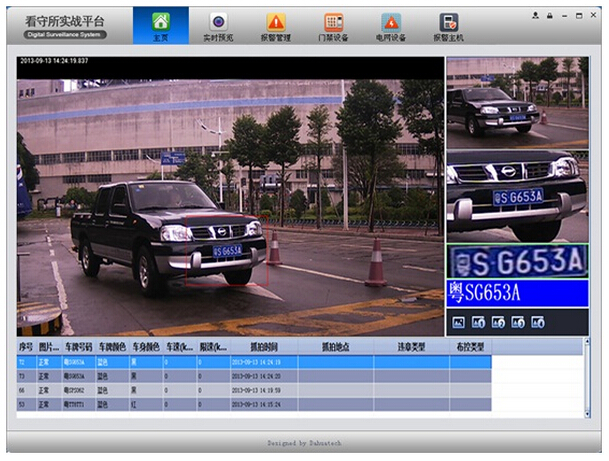Open the 门禁设备 access control icon

[x=333, y=25]
